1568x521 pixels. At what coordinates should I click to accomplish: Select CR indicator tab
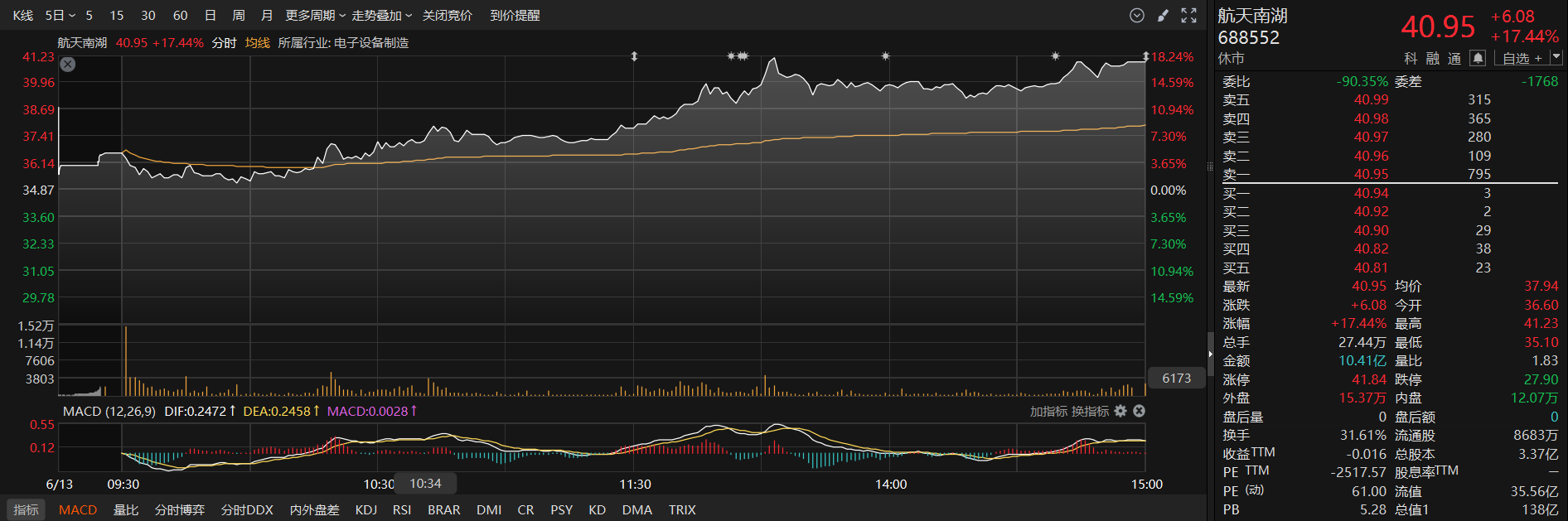(525, 510)
